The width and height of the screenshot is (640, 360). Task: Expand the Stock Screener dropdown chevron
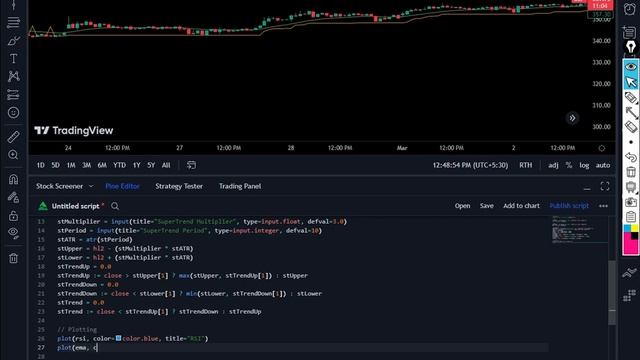tap(91, 186)
